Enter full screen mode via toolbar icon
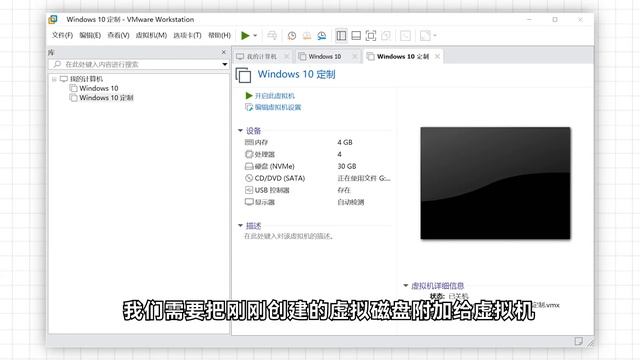The image size is (640, 360). point(371,36)
